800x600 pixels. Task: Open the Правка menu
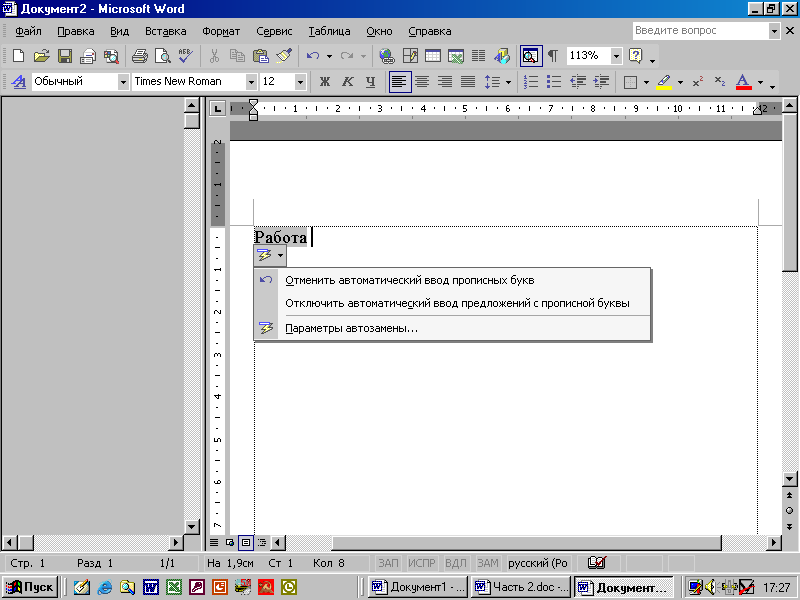(x=76, y=31)
